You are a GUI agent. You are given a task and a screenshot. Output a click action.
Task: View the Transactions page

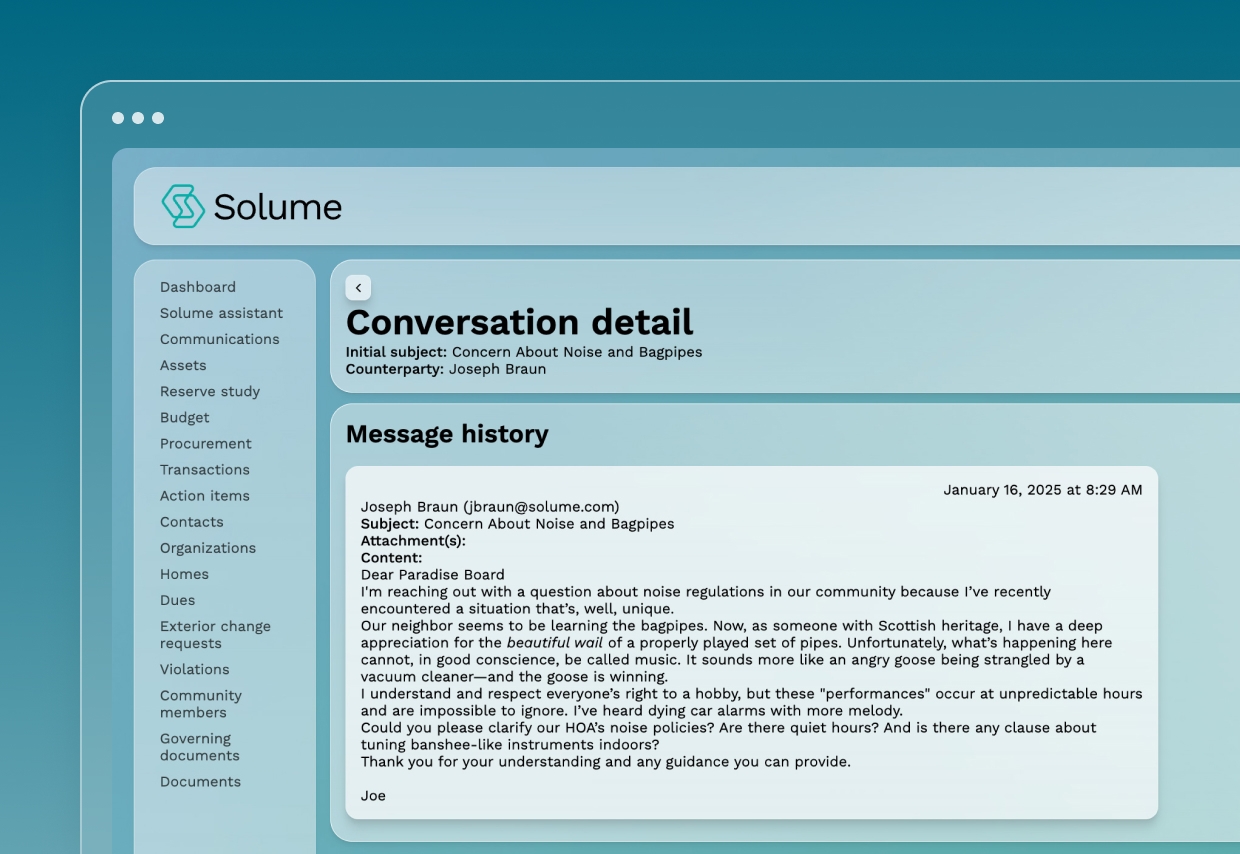pyautogui.click(x=205, y=469)
